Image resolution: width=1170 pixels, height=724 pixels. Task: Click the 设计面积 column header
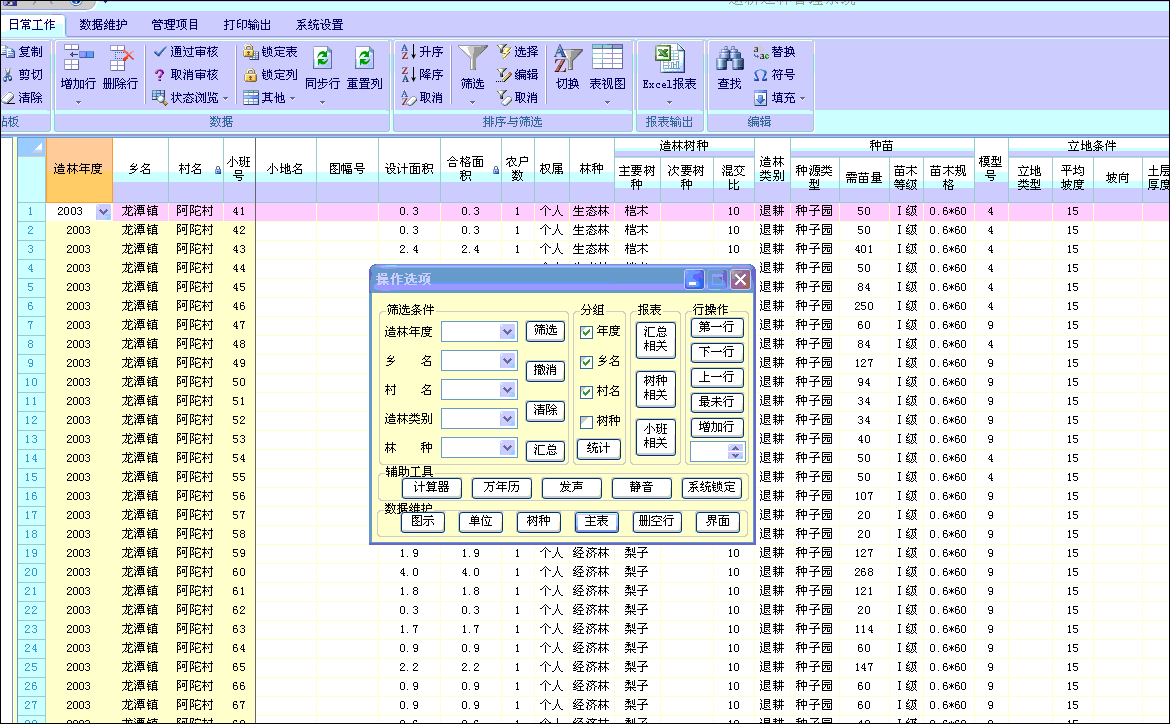[409, 169]
